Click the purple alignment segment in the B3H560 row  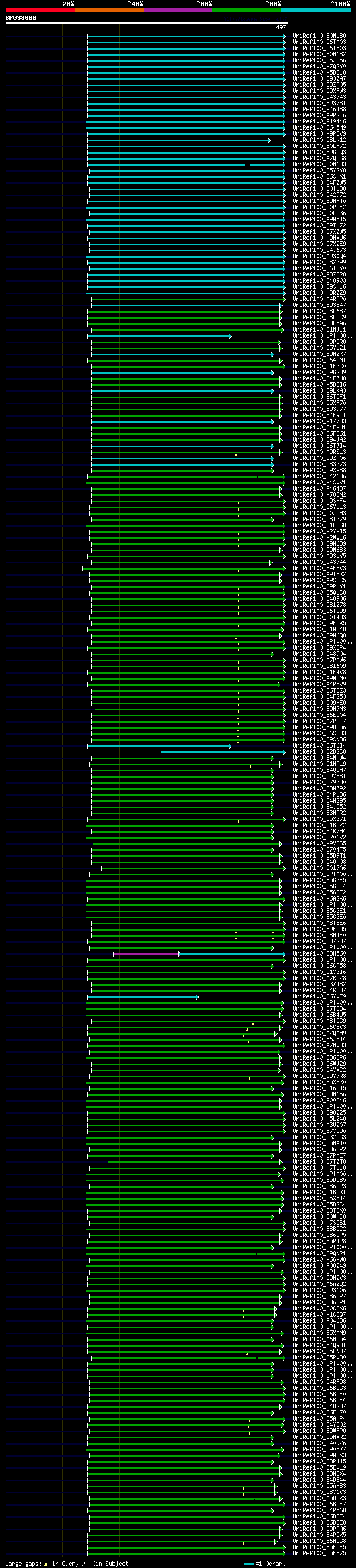(x=146, y=954)
